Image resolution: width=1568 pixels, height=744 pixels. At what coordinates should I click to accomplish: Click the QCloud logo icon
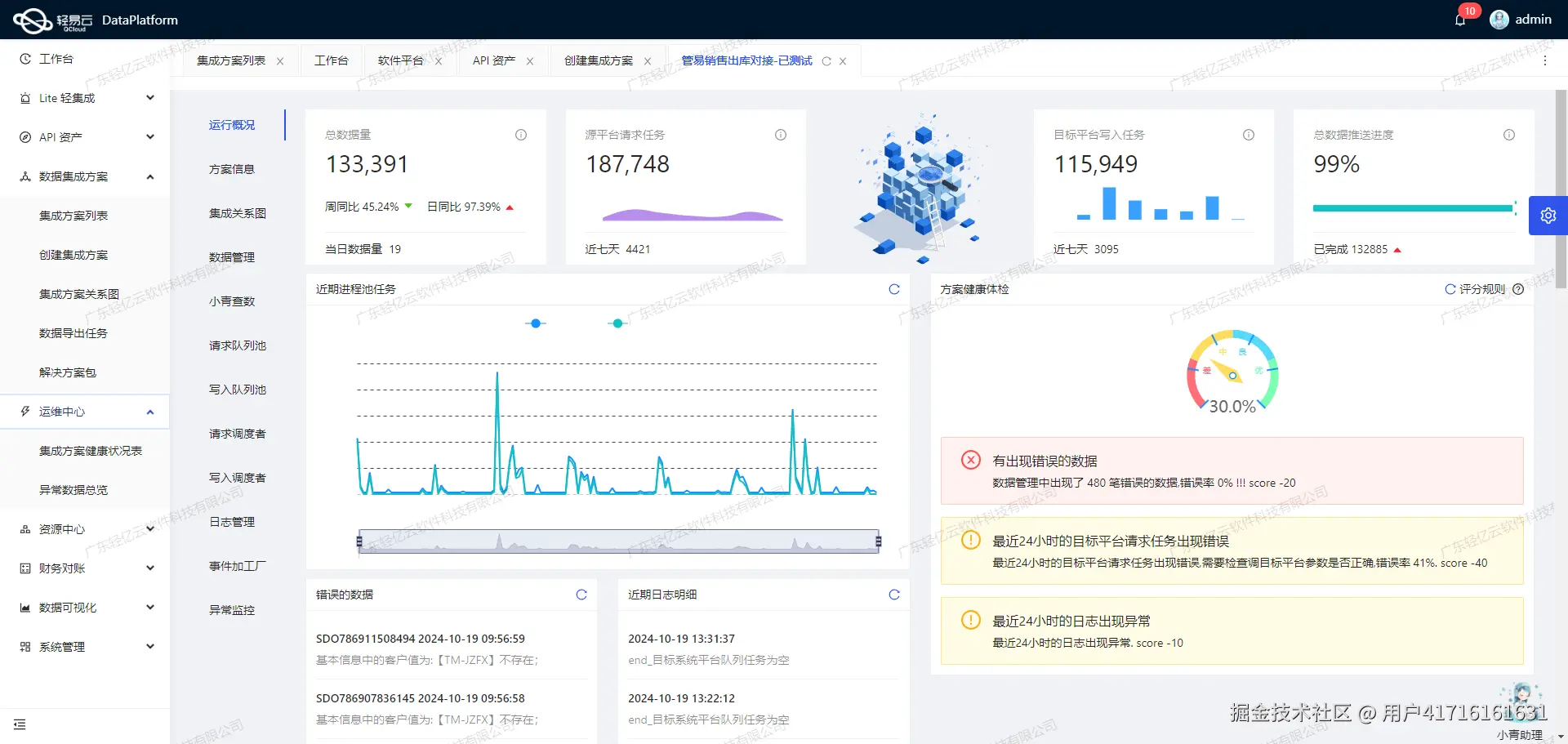(x=33, y=20)
